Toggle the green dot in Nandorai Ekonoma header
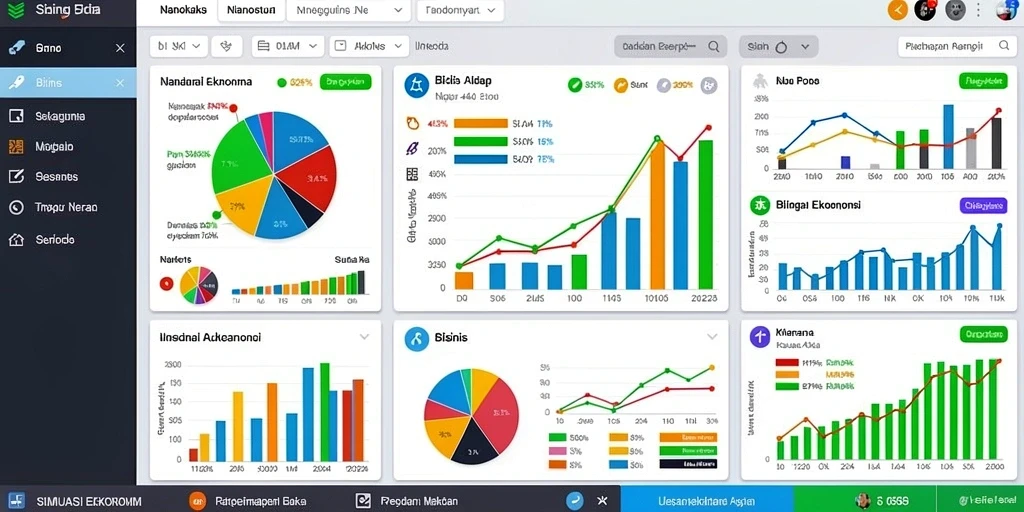 point(282,82)
